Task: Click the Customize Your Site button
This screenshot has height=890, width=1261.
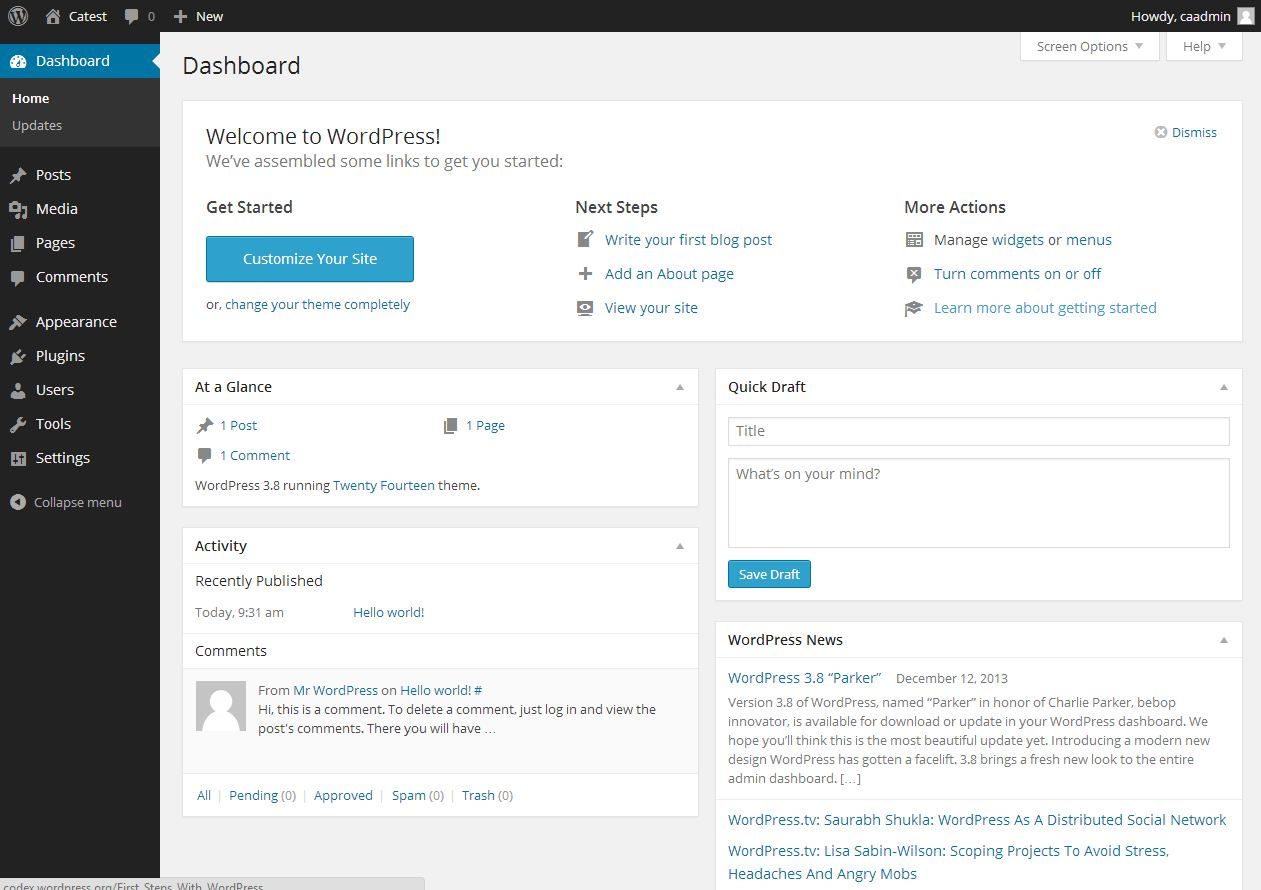Action: pos(310,259)
